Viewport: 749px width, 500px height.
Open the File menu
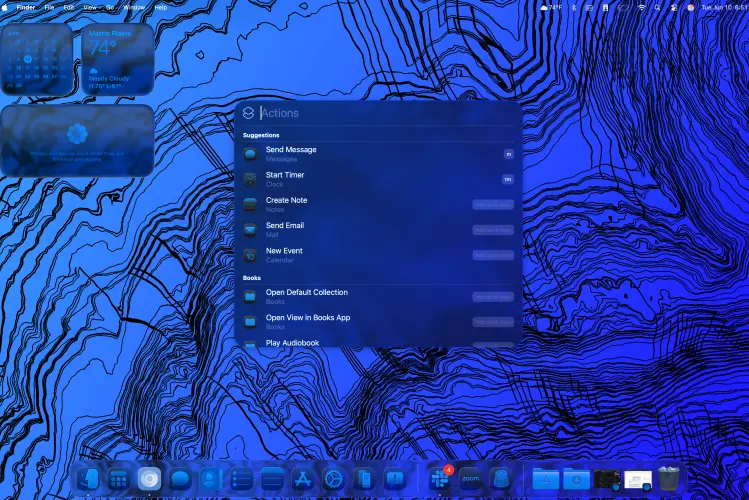[x=49, y=7]
